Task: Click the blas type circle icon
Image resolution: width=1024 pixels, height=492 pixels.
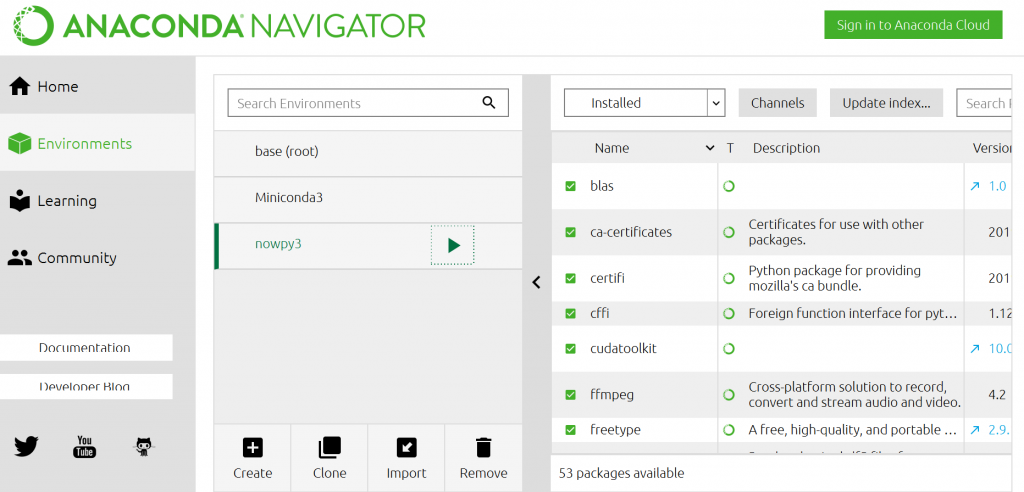Action: coord(729,186)
